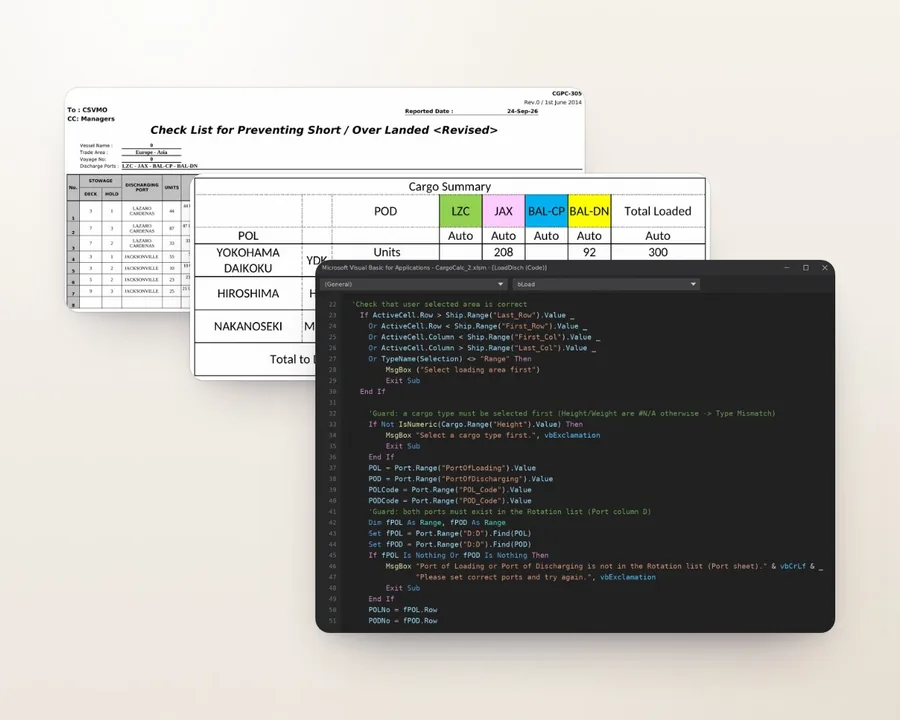Click the 92 units value under BAL-DN
Image resolution: width=900 pixels, height=720 pixels.
point(589,252)
